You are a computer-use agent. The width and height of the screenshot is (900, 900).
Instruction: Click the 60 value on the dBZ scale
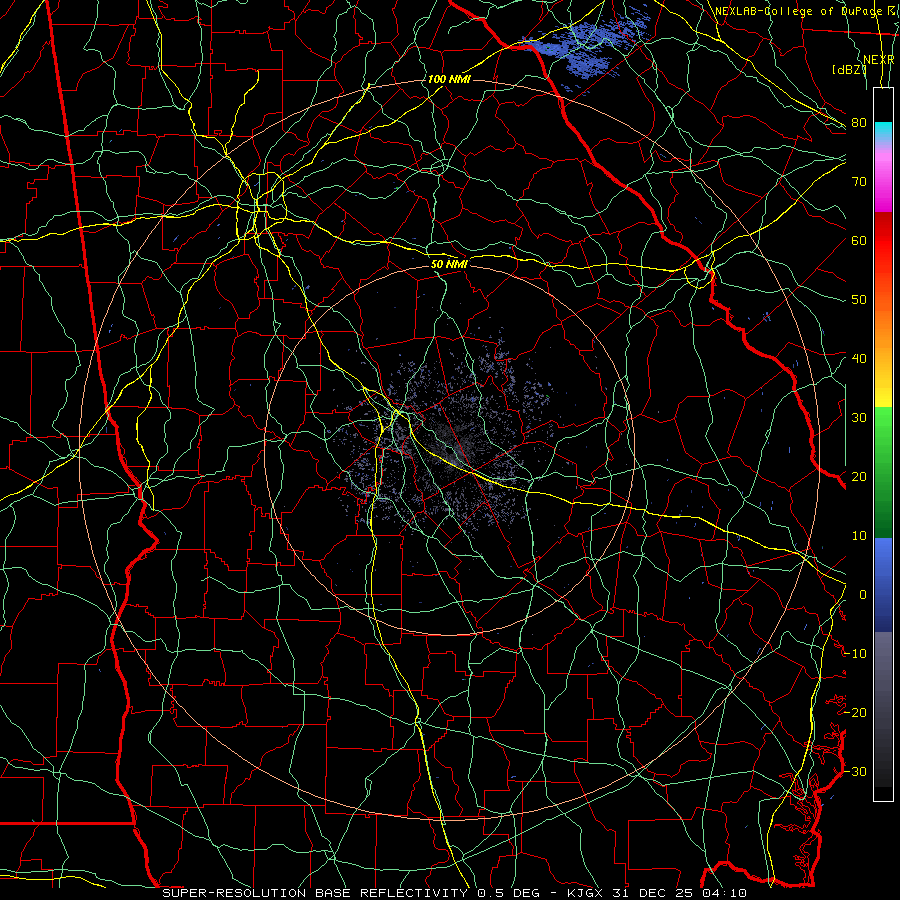pyautogui.click(x=859, y=240)
